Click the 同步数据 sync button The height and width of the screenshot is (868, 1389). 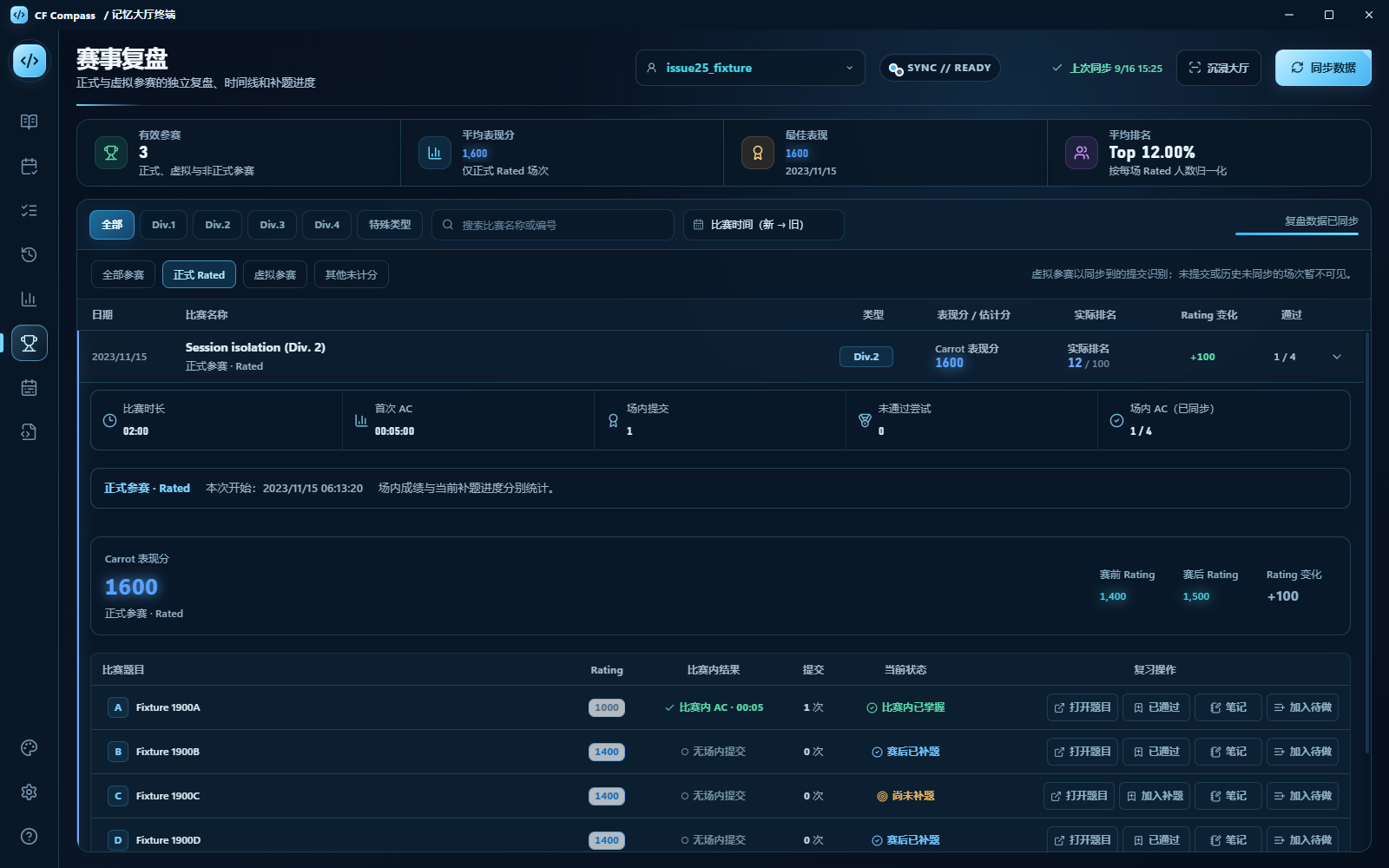tap(1323, 68)
